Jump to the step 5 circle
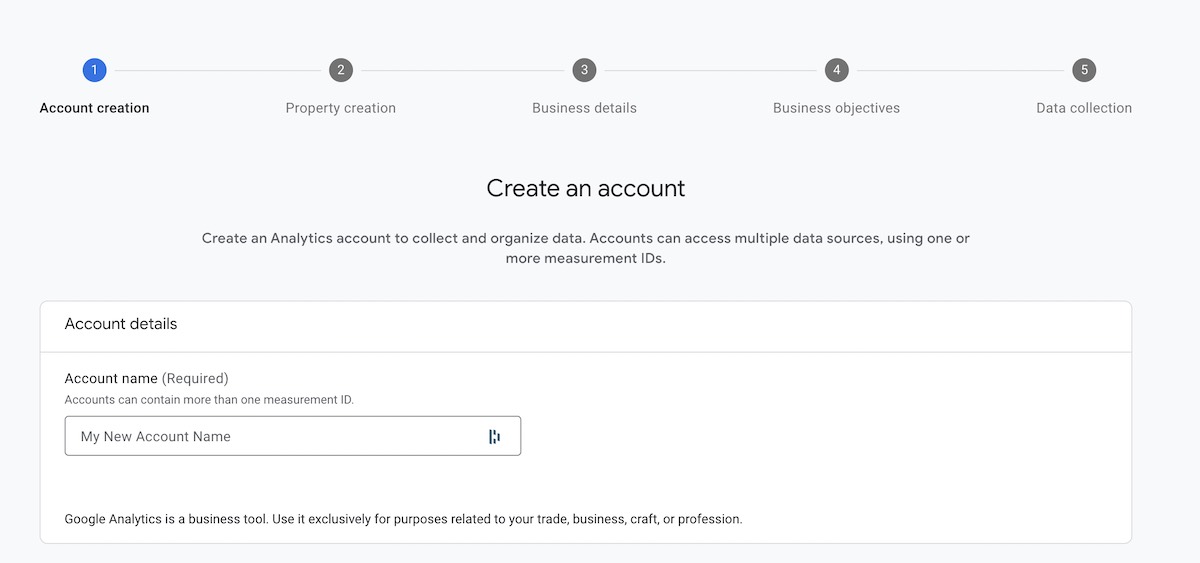The width and height of the screenshot is (1200, 563). 1084,70
